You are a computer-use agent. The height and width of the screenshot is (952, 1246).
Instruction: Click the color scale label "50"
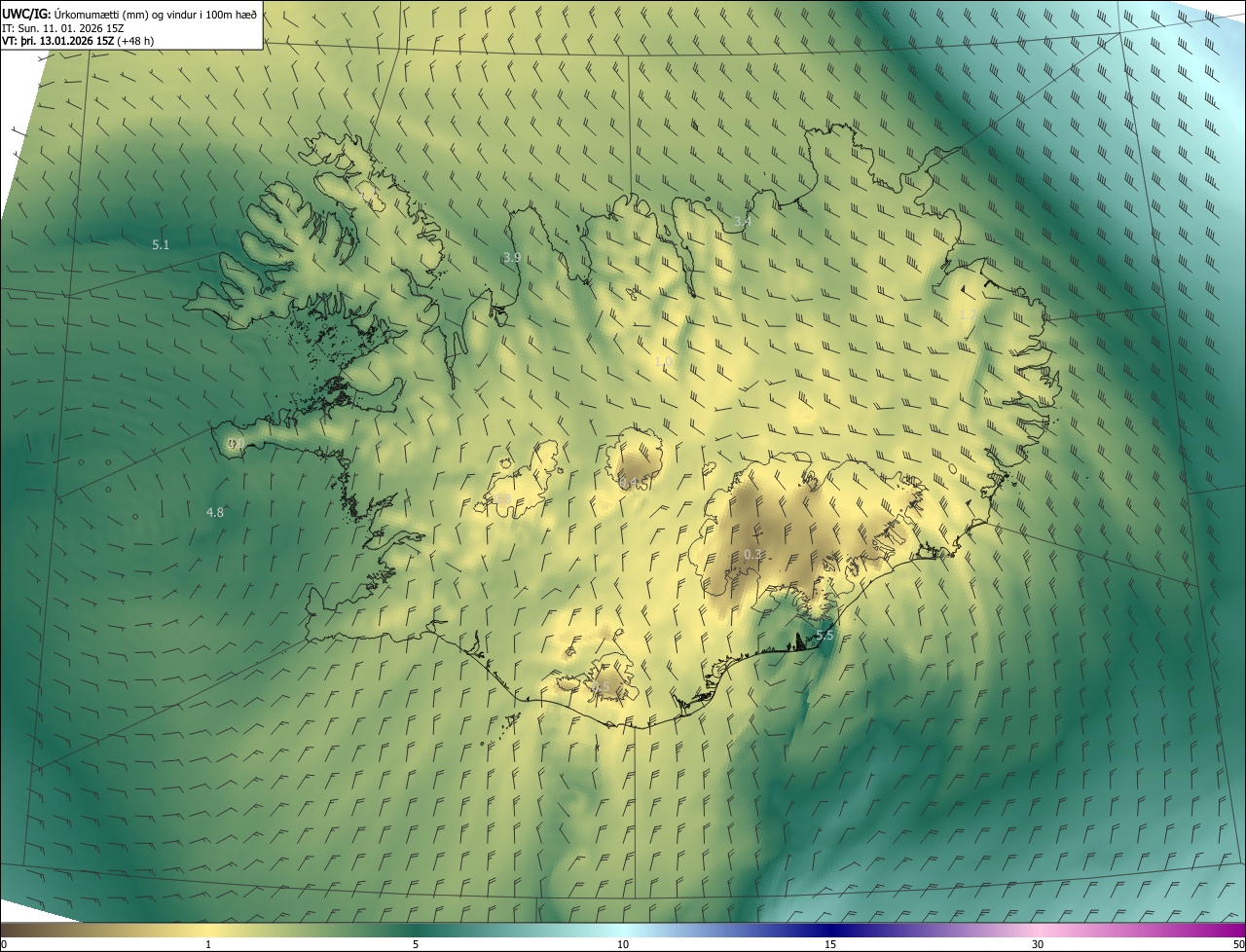click(x=1238, y=944)
